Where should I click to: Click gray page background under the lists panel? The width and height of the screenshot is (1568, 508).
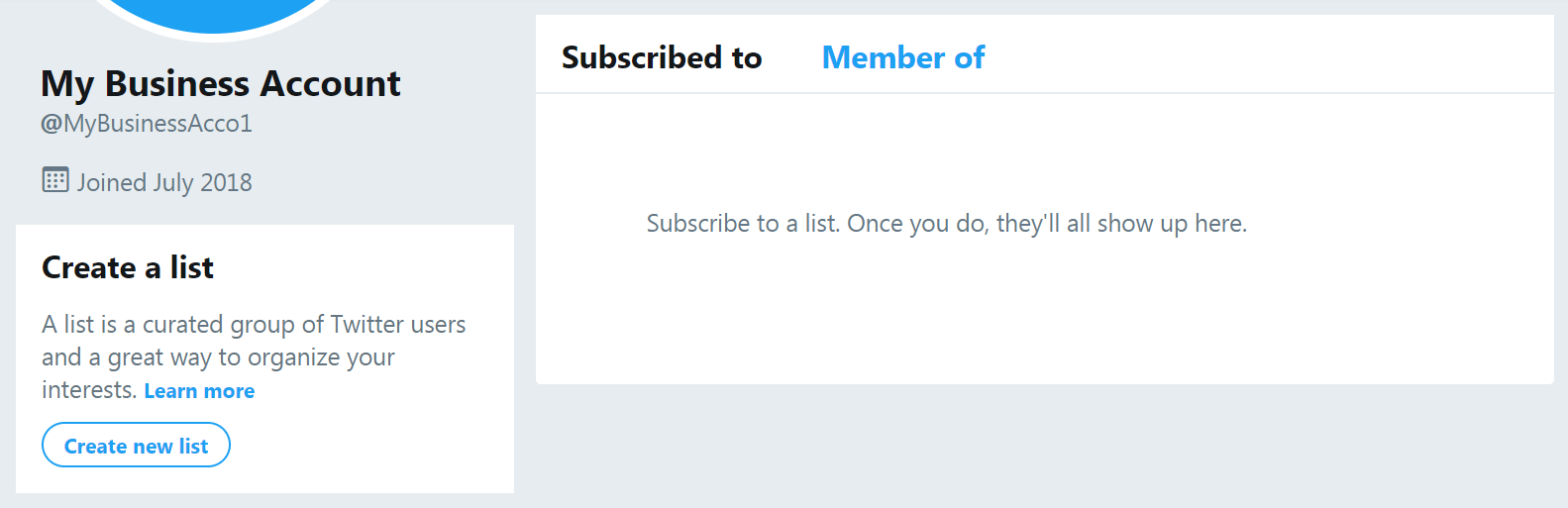[1045, 446]
